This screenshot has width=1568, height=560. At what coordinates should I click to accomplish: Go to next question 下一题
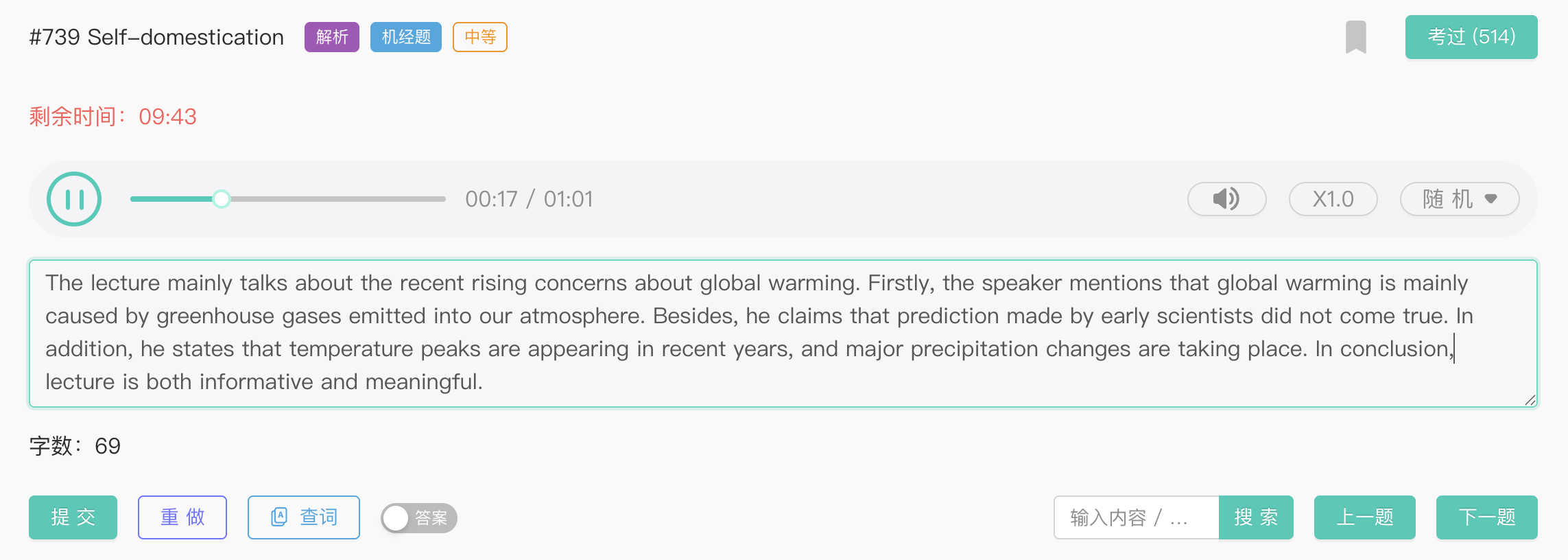click(1486, 517)
